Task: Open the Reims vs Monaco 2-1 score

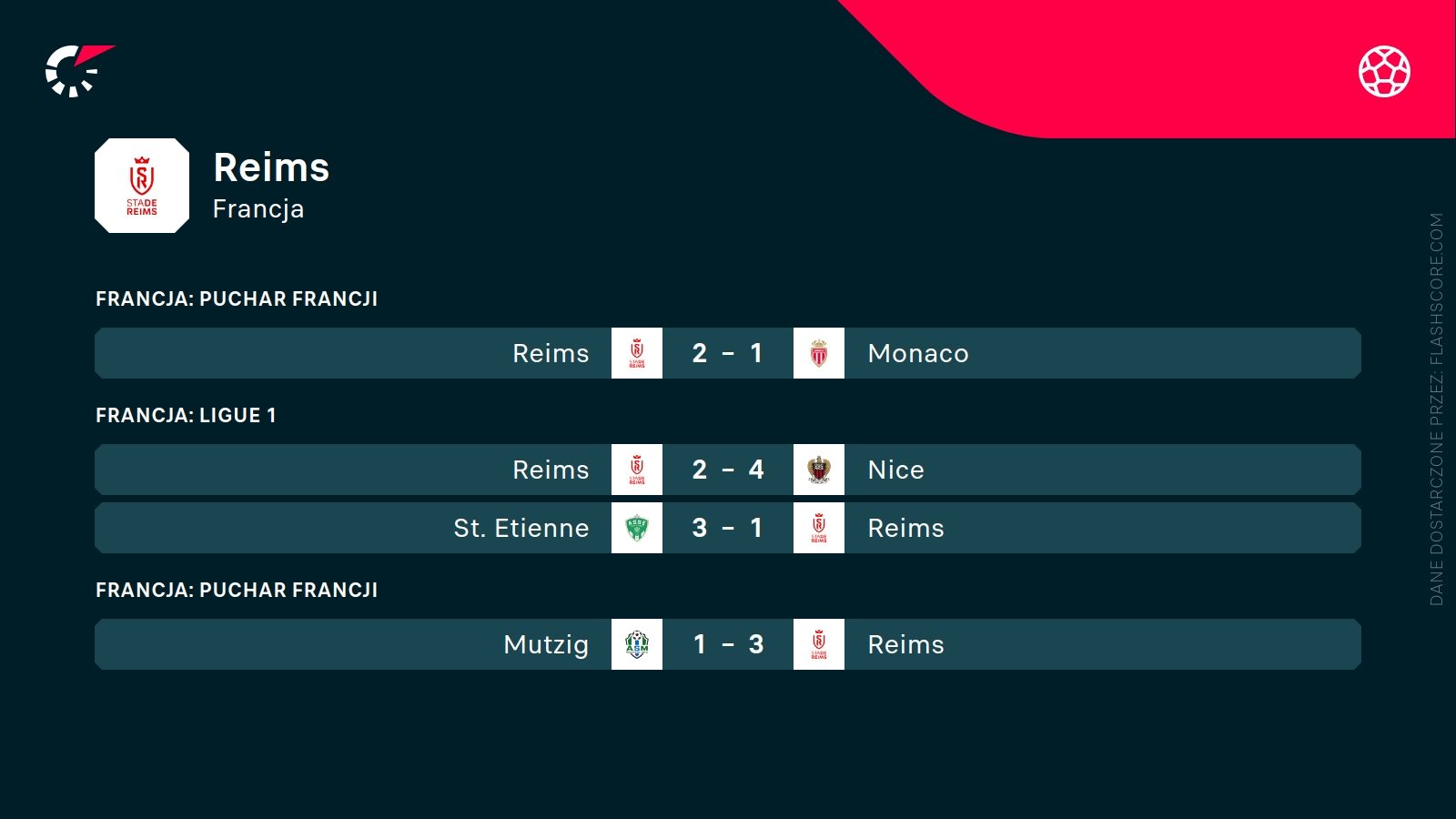Action: 727,353
